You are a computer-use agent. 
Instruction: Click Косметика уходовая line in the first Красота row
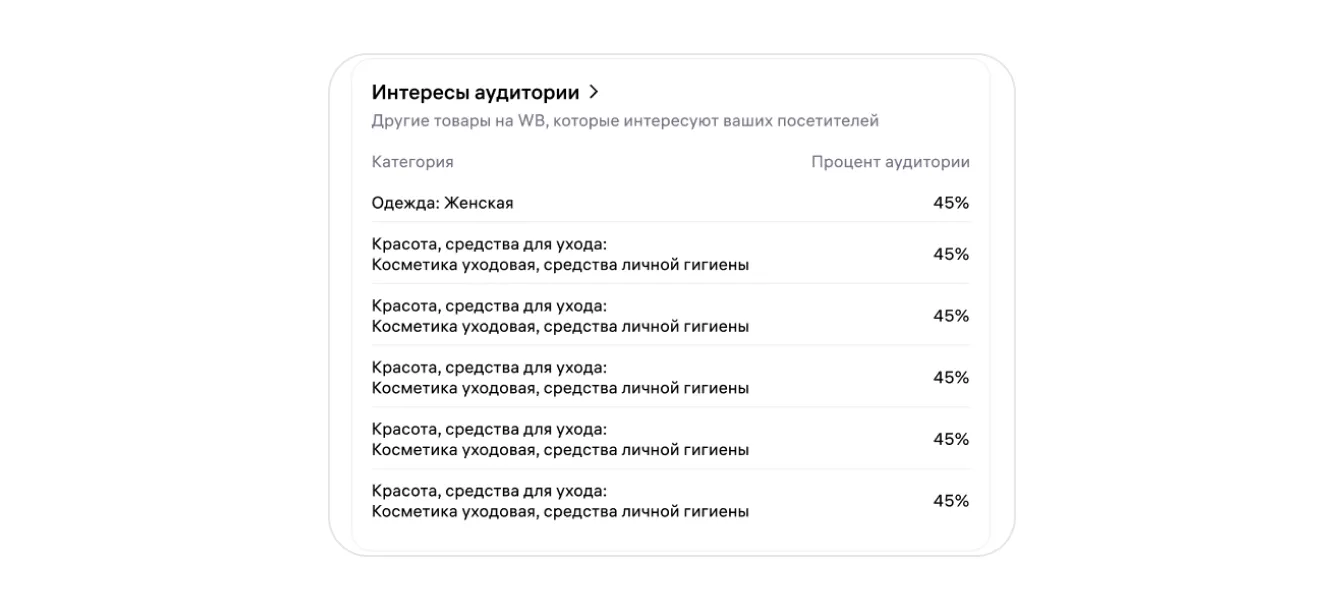click(x=560, y=265)
